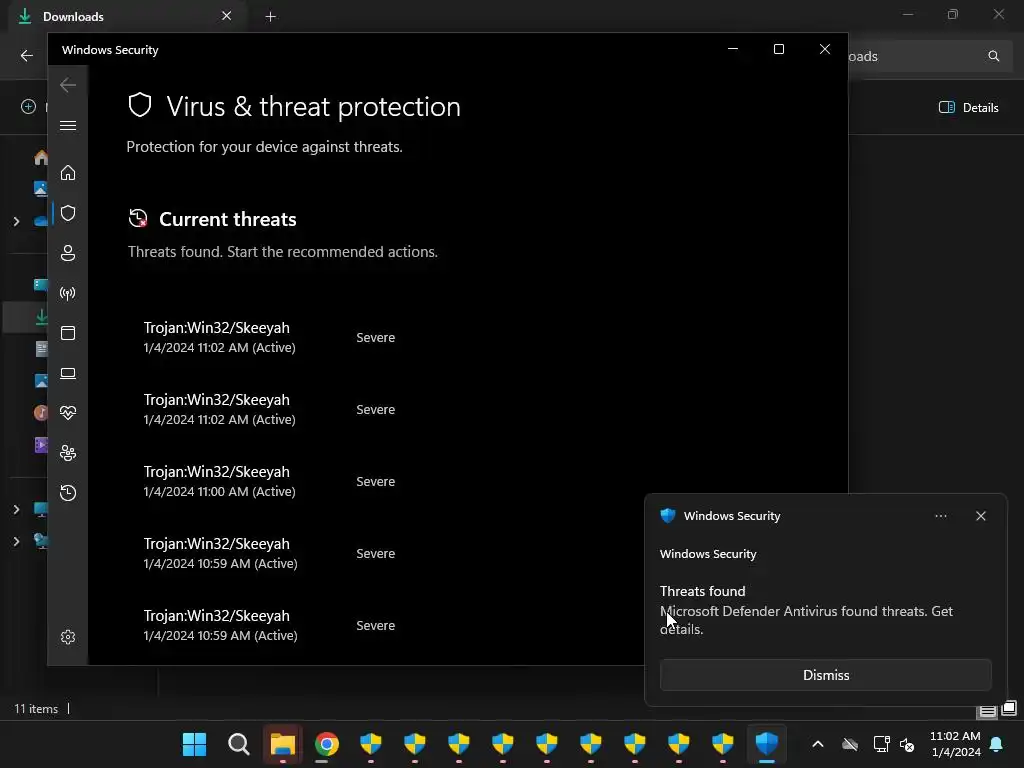Open Protection history in sidebar

[68, 492]
